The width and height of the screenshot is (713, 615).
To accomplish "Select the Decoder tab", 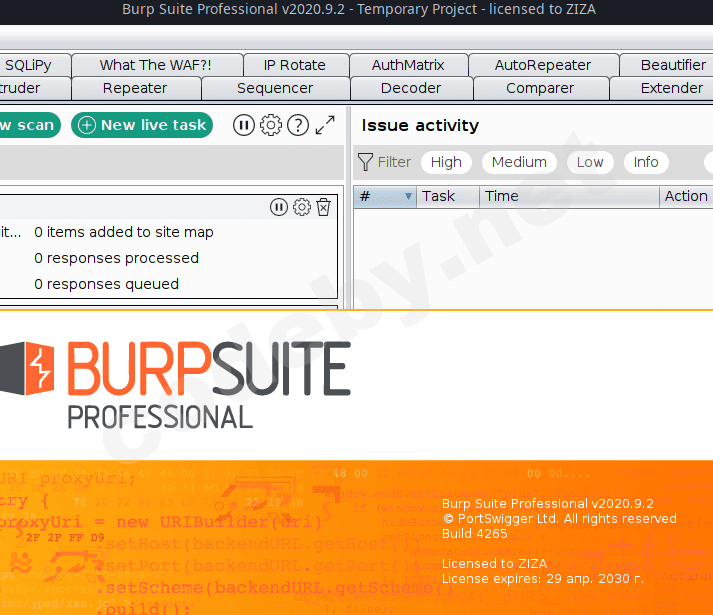I will (x=412, y=88).
